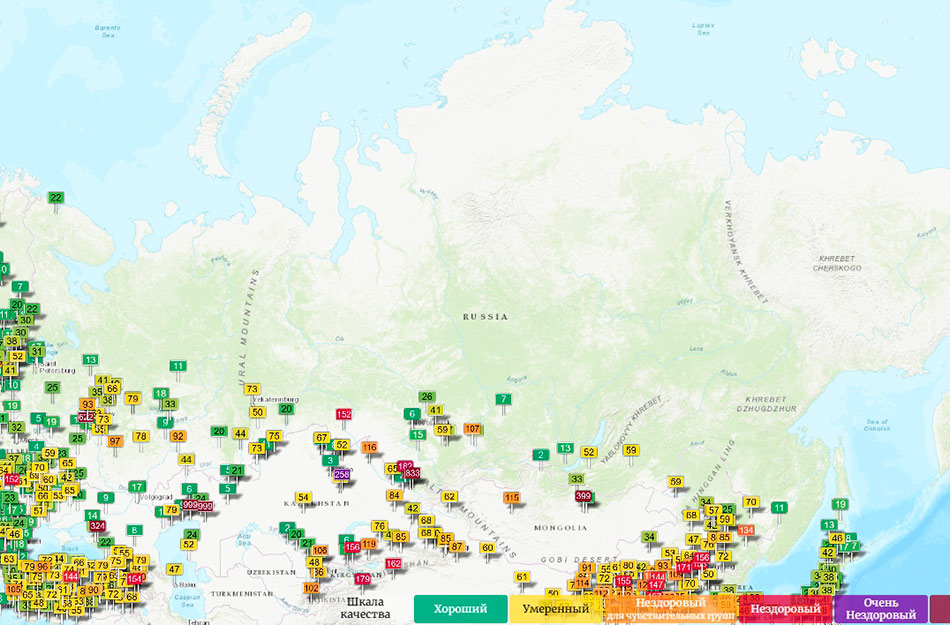This screenshot has height=625, width=950.
Task: Select the yellow Умеренный legend category
Action: (556, 609)
